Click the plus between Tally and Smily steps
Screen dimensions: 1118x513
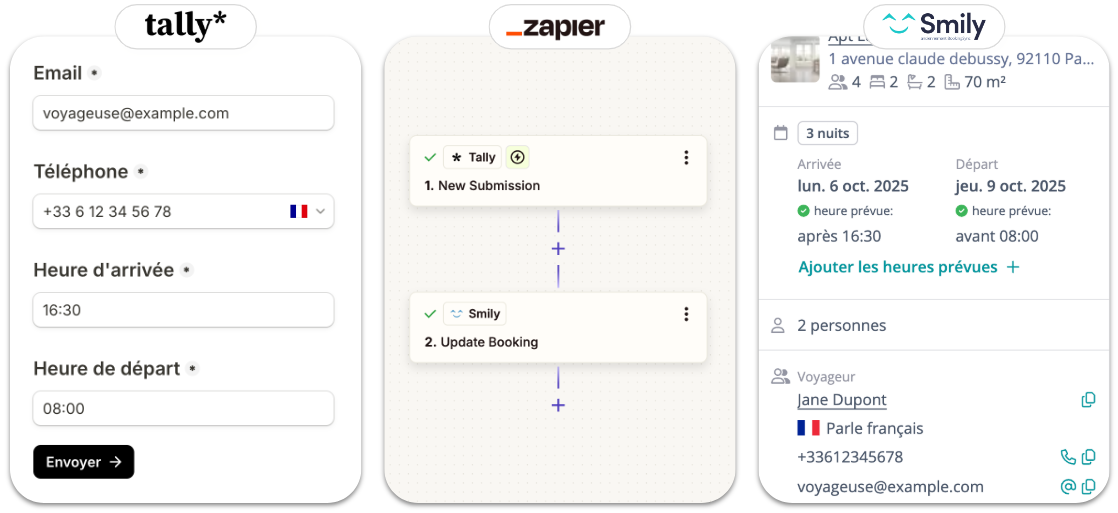[558, 248]
